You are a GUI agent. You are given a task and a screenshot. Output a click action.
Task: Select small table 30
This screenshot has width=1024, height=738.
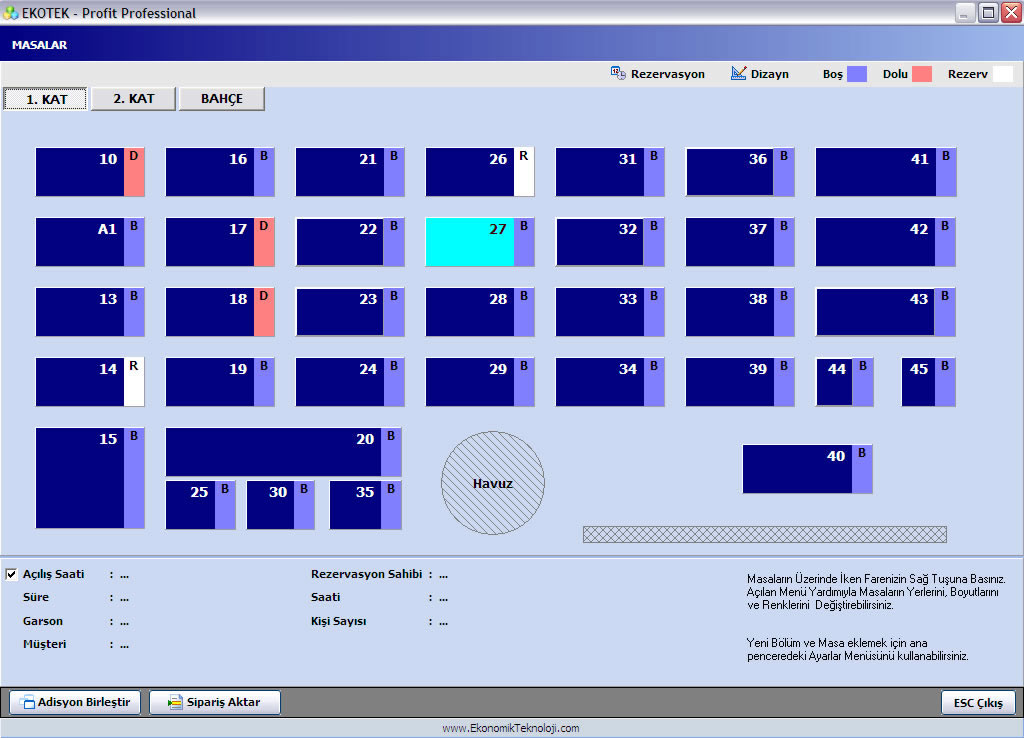point(280,505)
